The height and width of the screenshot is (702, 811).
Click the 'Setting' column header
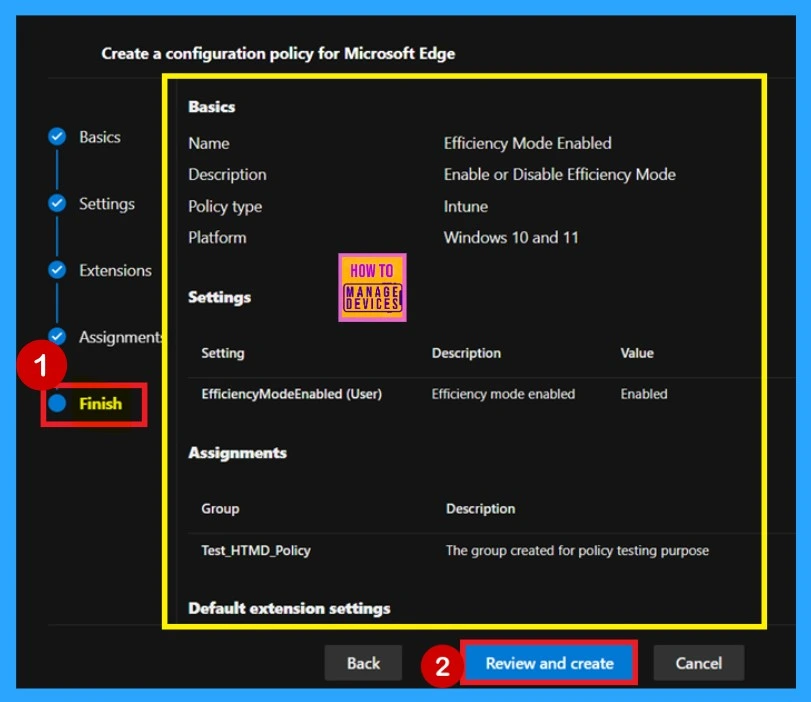[x=223, y=353]
